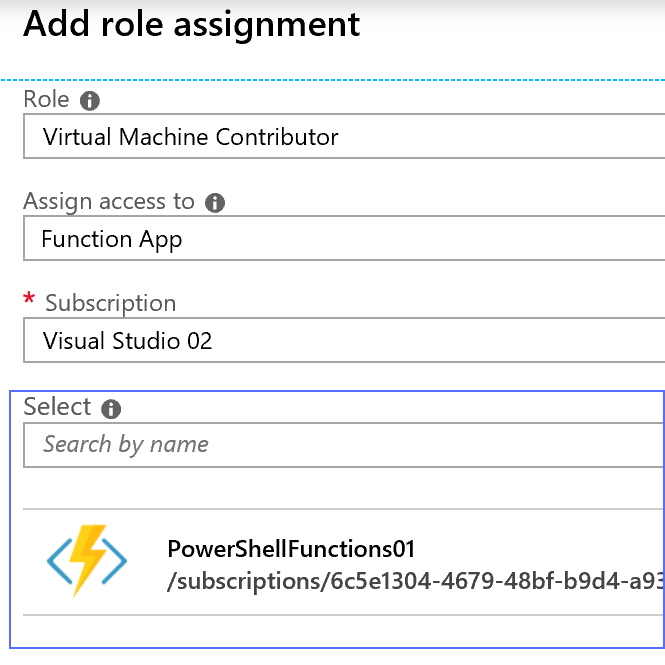This screenshot has width=665, height=665.
Task: Click the Search by name input field
Action: 344,444
